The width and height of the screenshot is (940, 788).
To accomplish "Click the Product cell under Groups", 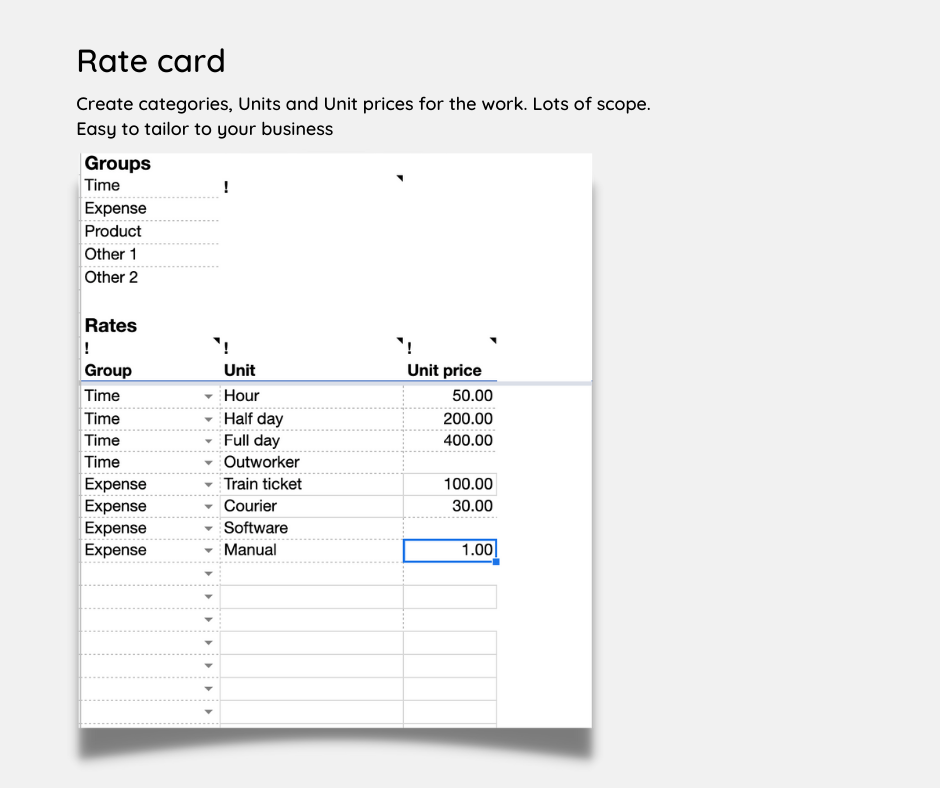I will 148,231.
